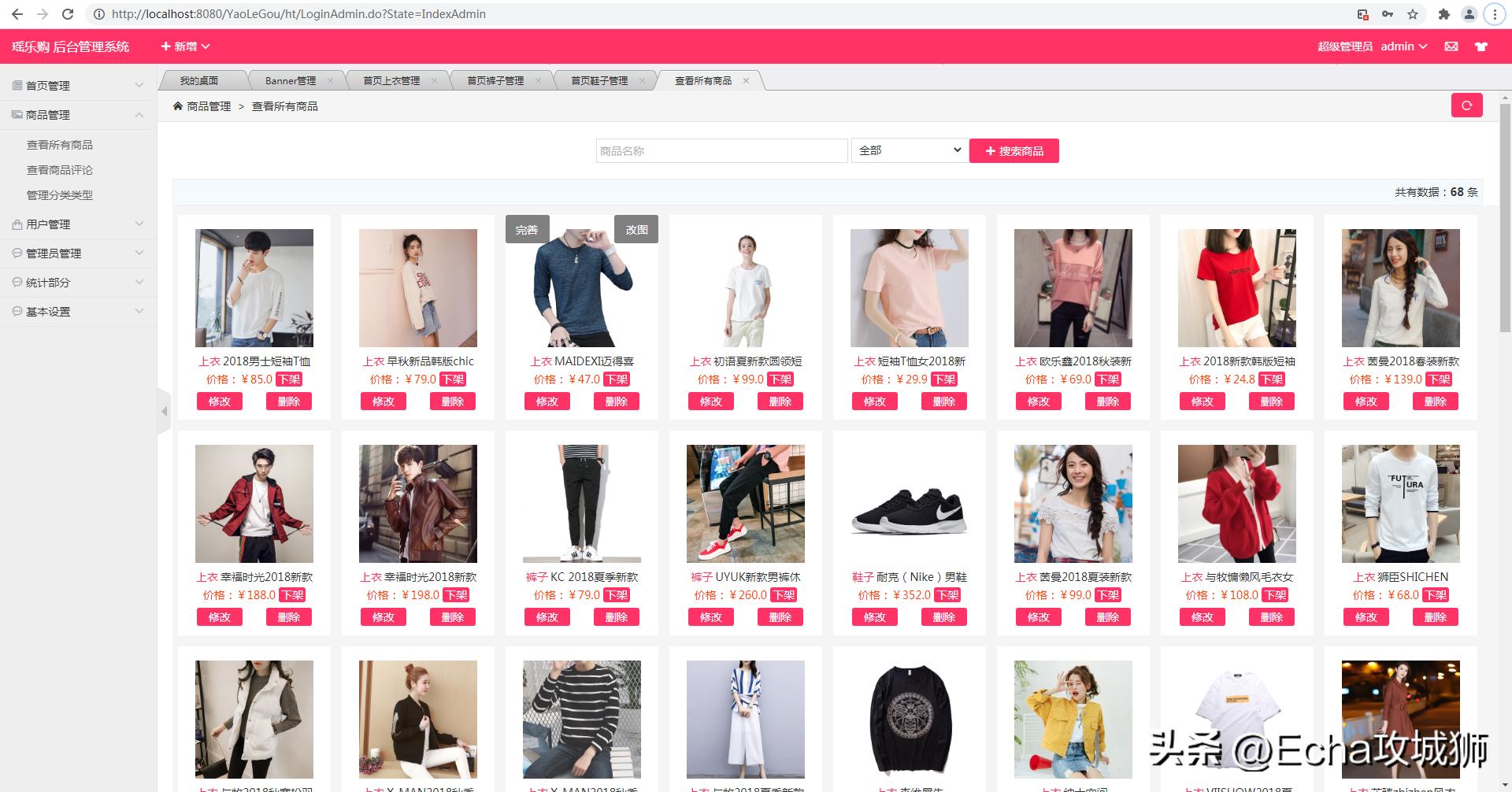The height and width of the screenshot is (792, 1512).
Task: Collapse the 商品管理 sidebar section
Action: click(x=140, y=114)
